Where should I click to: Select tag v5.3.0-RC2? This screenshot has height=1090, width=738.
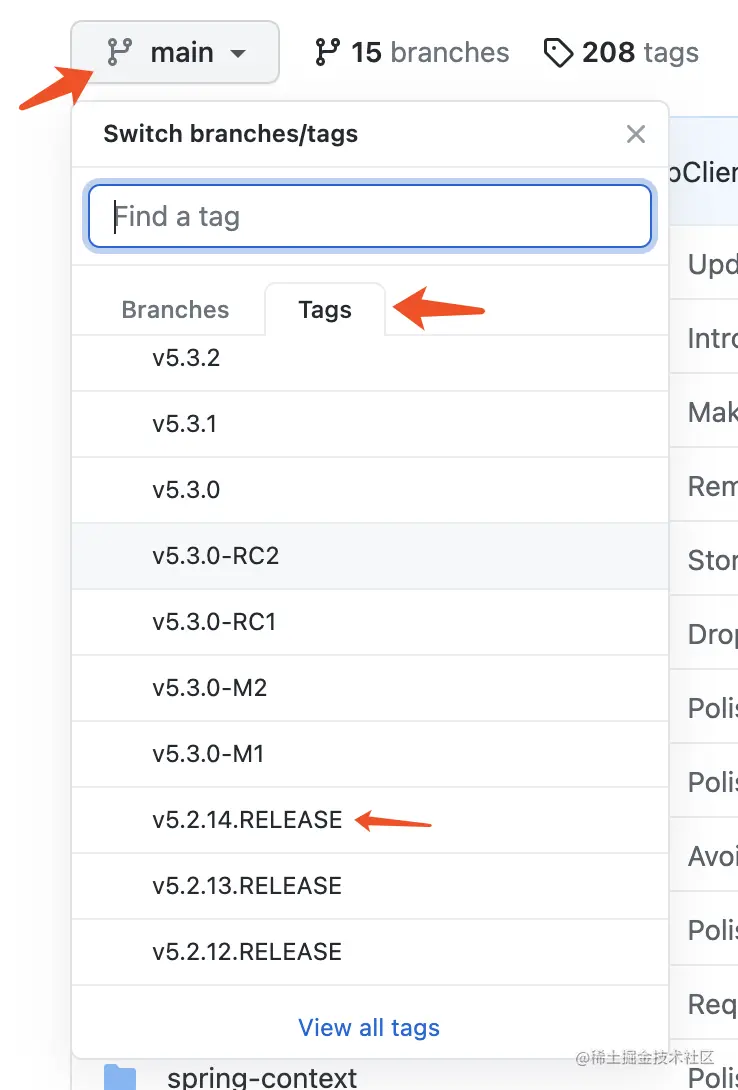(x=215, y=556)
